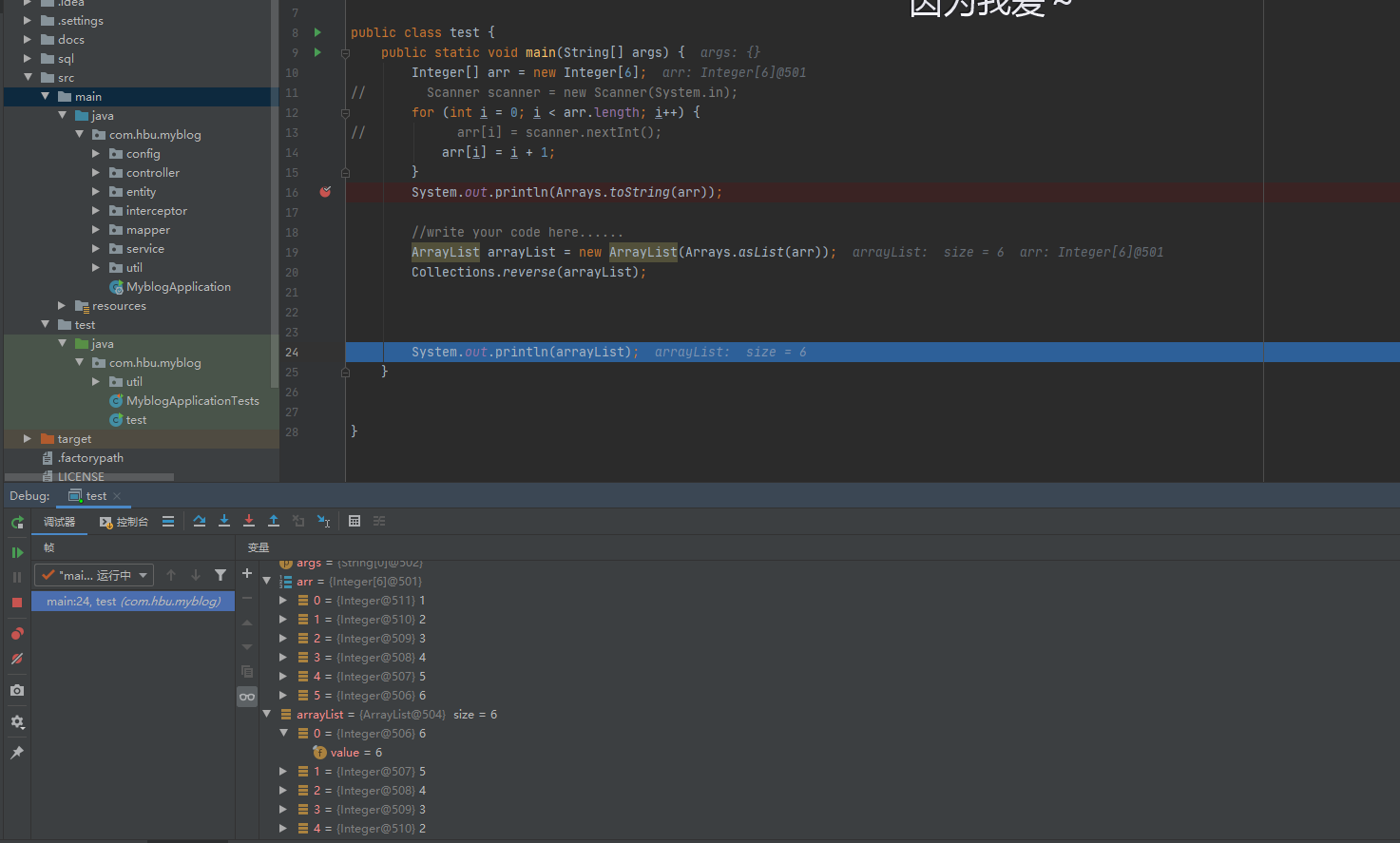Click fold end marker at line 15
Image resolution: width=1400 pixels, height=843 pixels.
click(345, 173)
